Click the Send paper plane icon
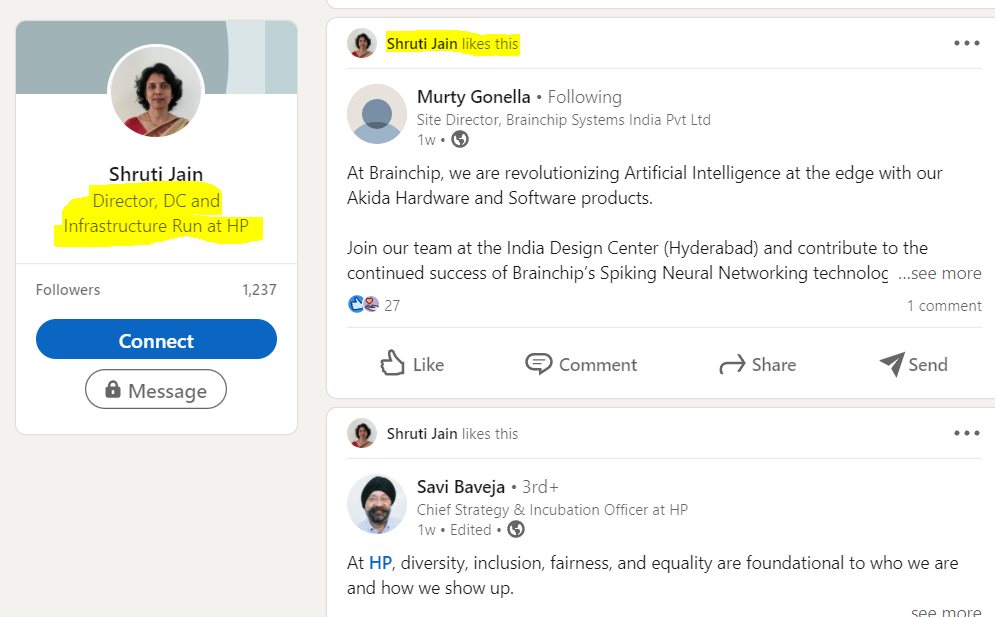 [891, 364]
